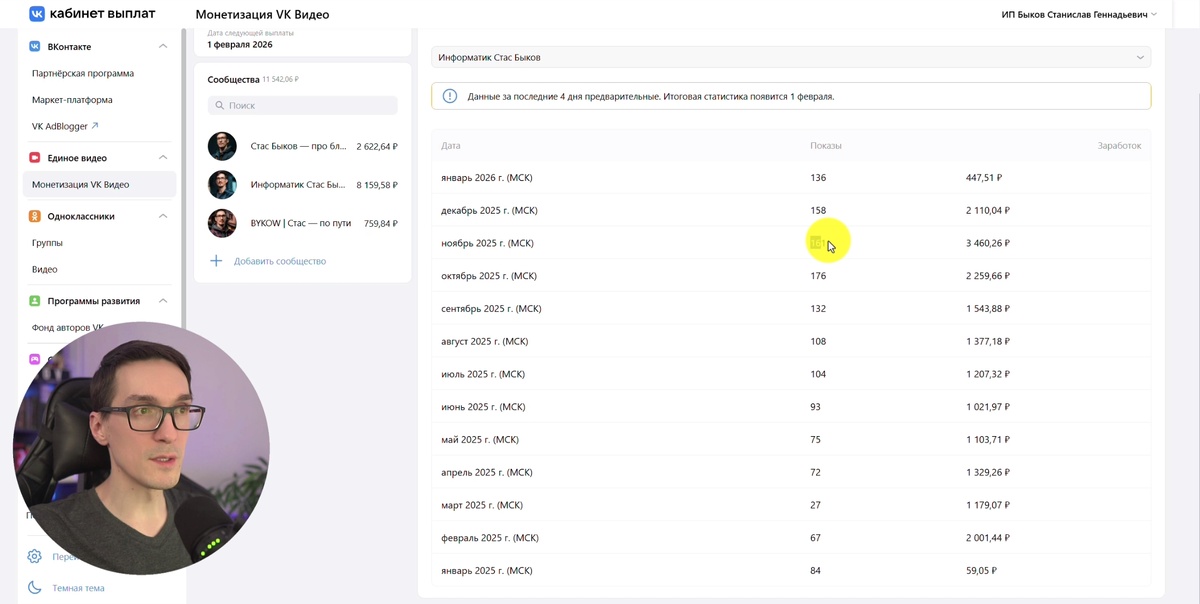
Task: Select Монетизация VK Видео in sidebar
Action: point(99,185)
